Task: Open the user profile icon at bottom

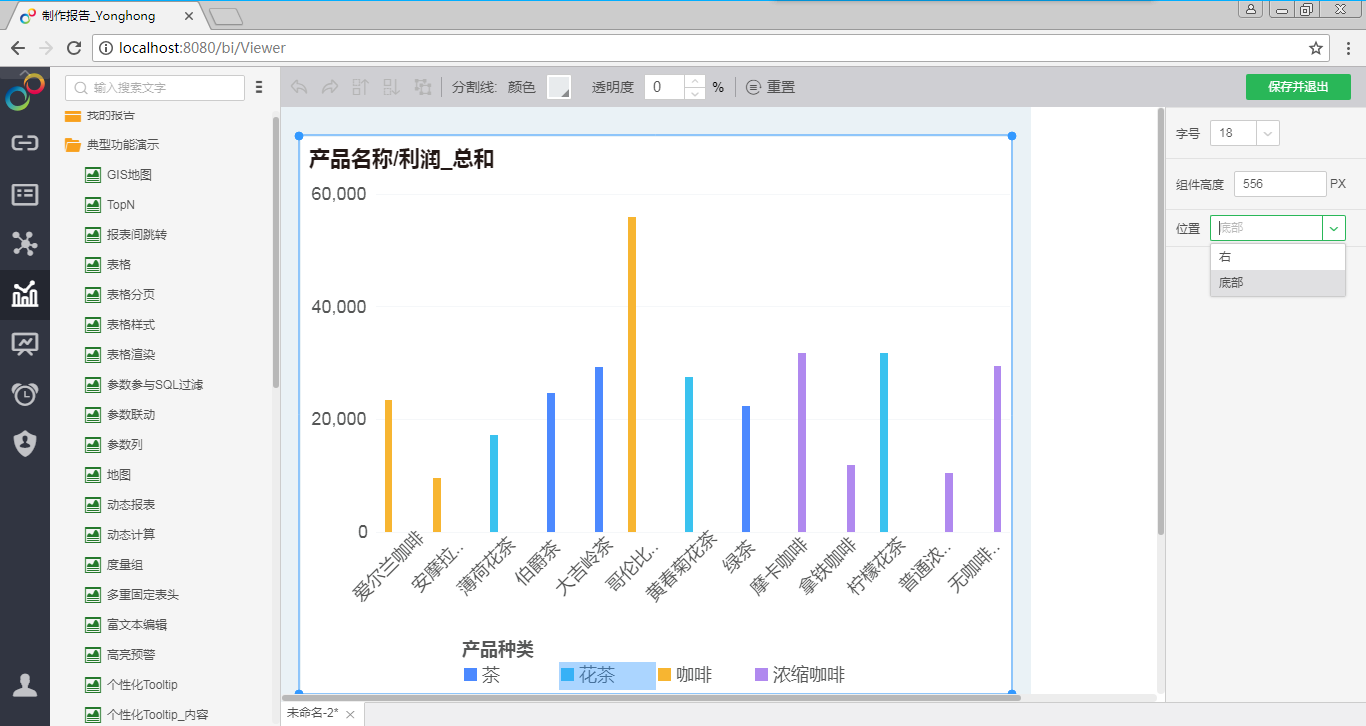Action: pyautogui.click(x=24, y=685)
